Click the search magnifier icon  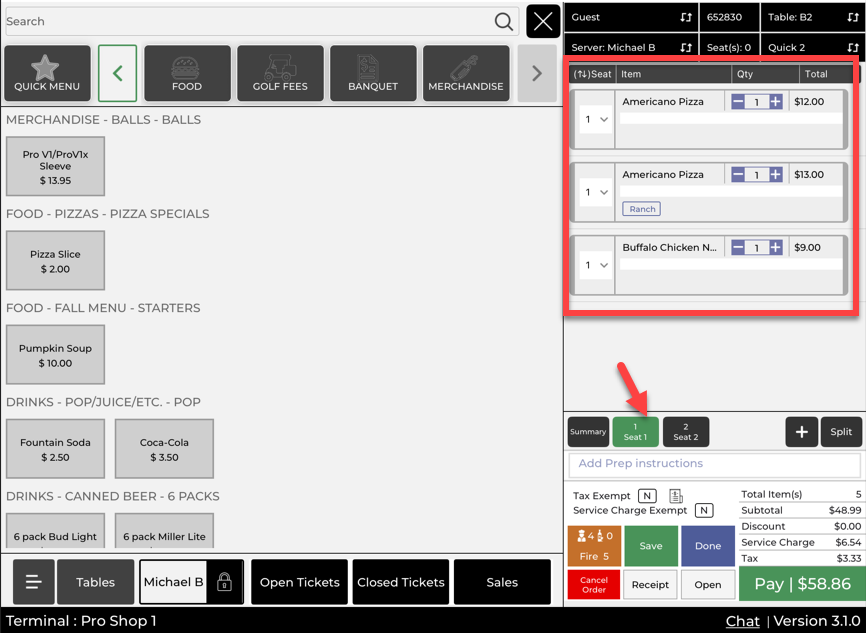tap(504, 21)
